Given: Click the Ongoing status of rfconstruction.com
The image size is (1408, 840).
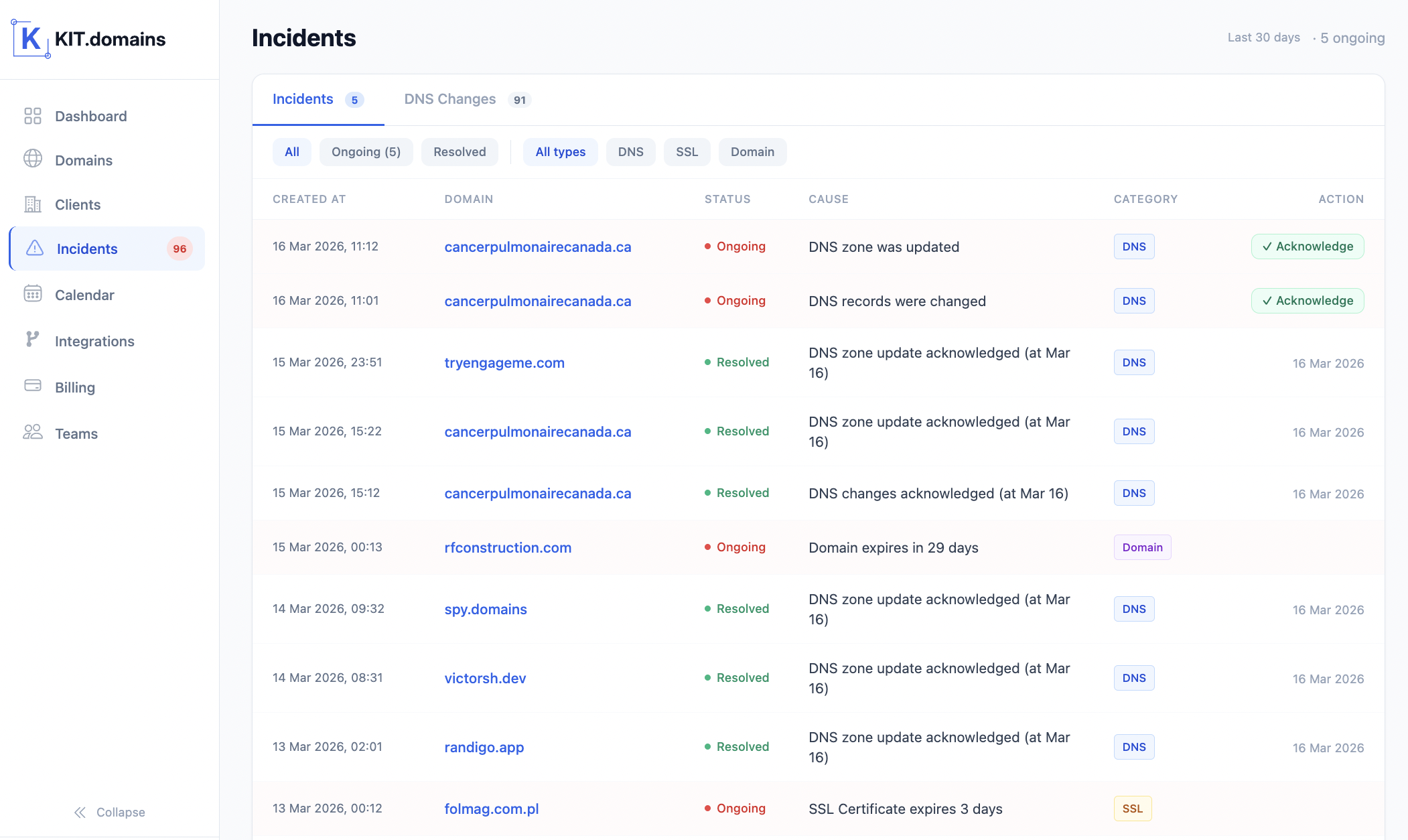Looking at the screenshot, I should coord(735,547).
